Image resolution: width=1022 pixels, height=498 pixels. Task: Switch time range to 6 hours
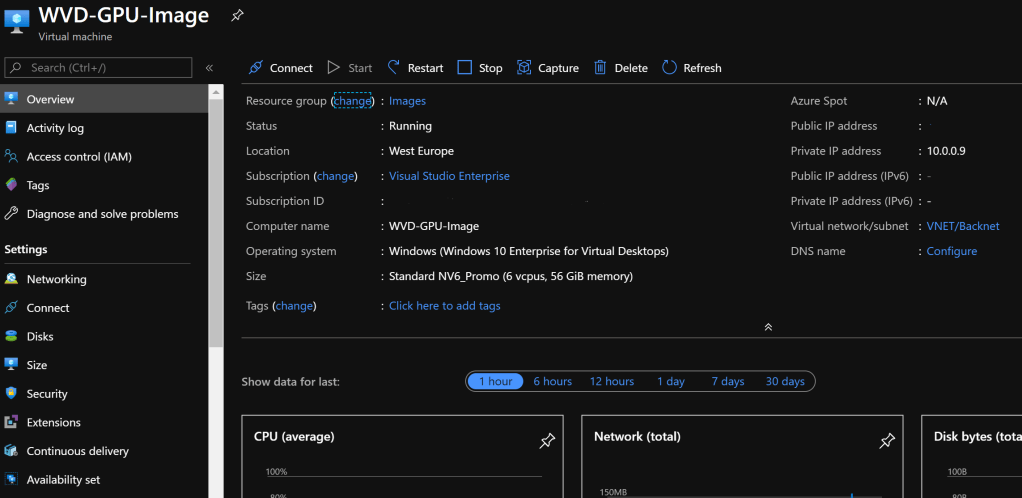coord(552,381)
